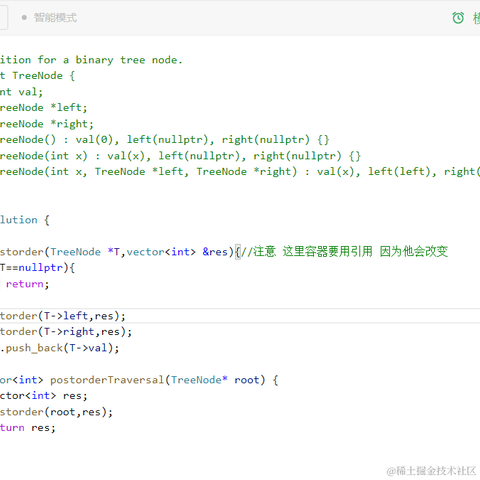Click the "ctor<int> res;" declaration line

[x=44, y=396]
